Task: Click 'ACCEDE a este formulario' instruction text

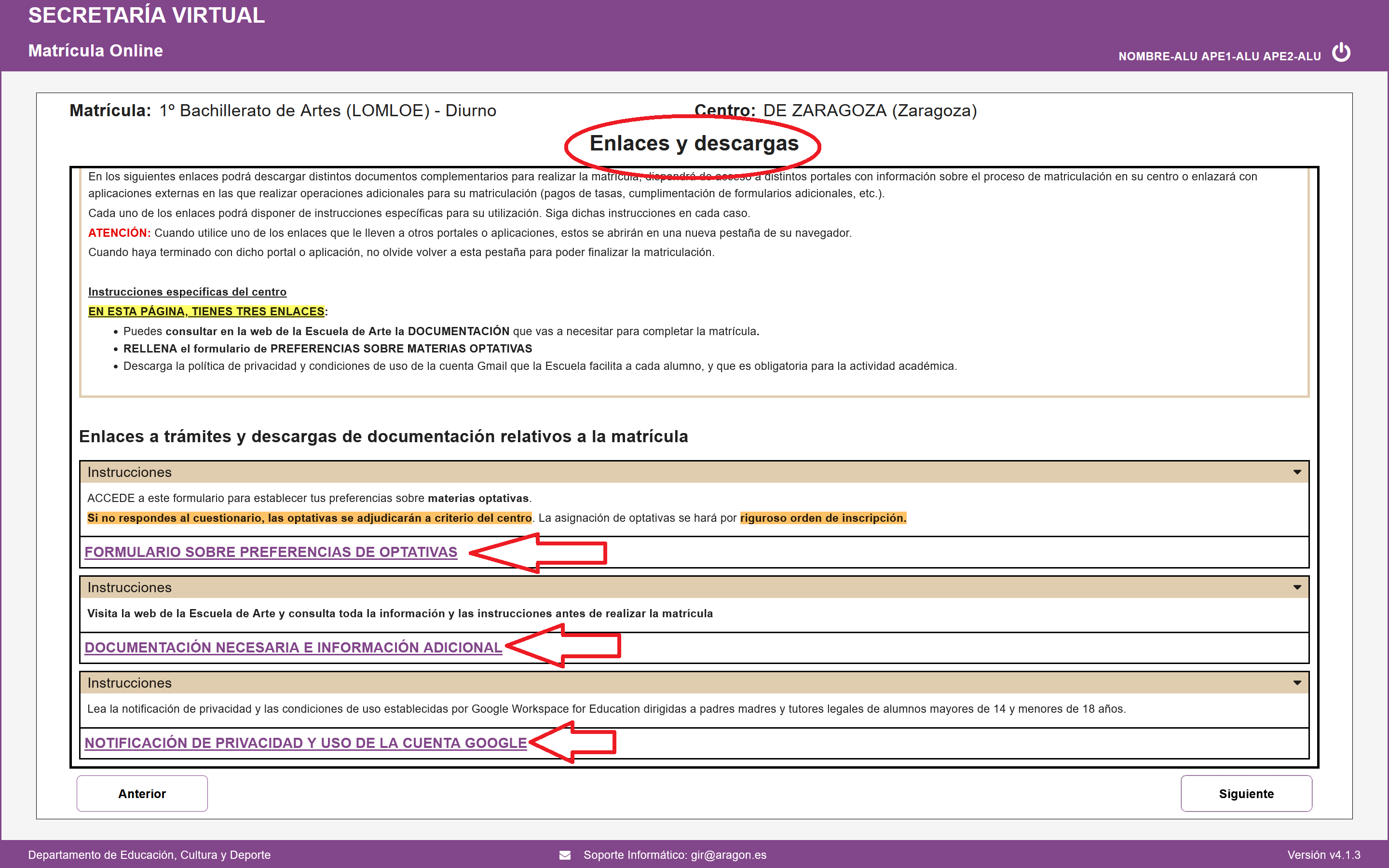Action: 309,498
